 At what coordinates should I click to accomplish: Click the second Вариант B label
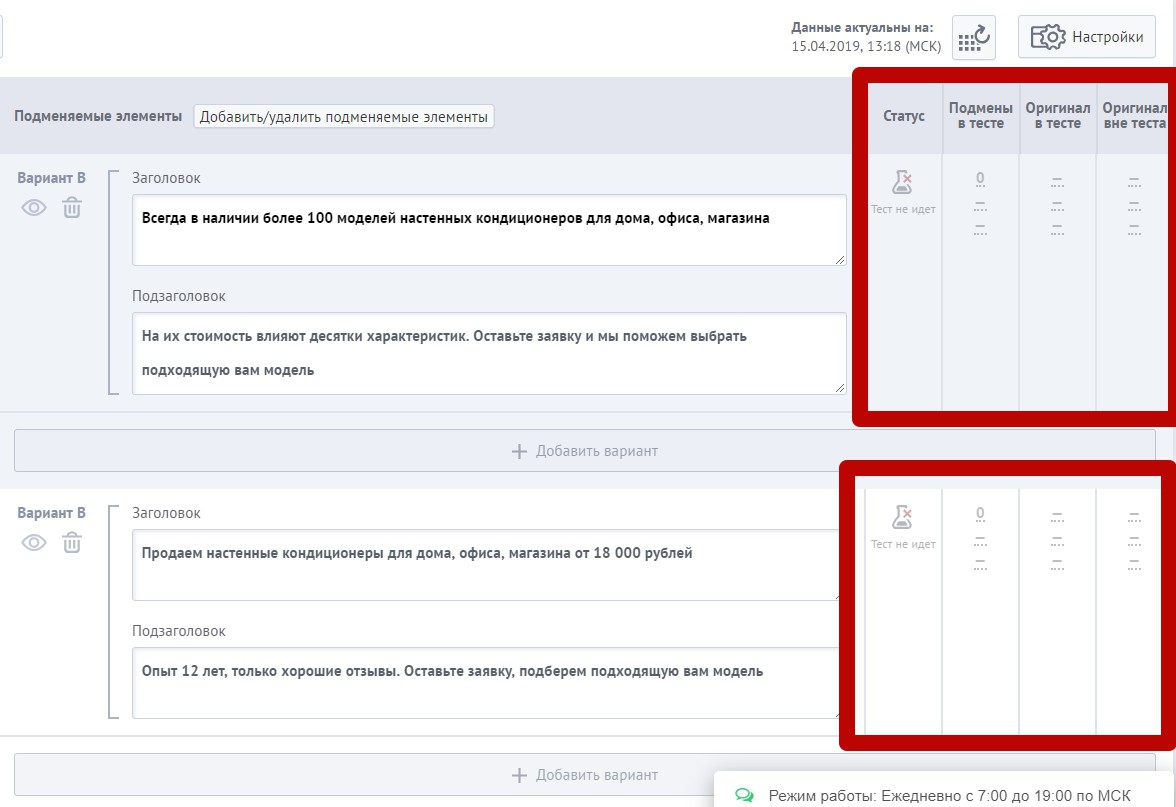coord(51,513)
